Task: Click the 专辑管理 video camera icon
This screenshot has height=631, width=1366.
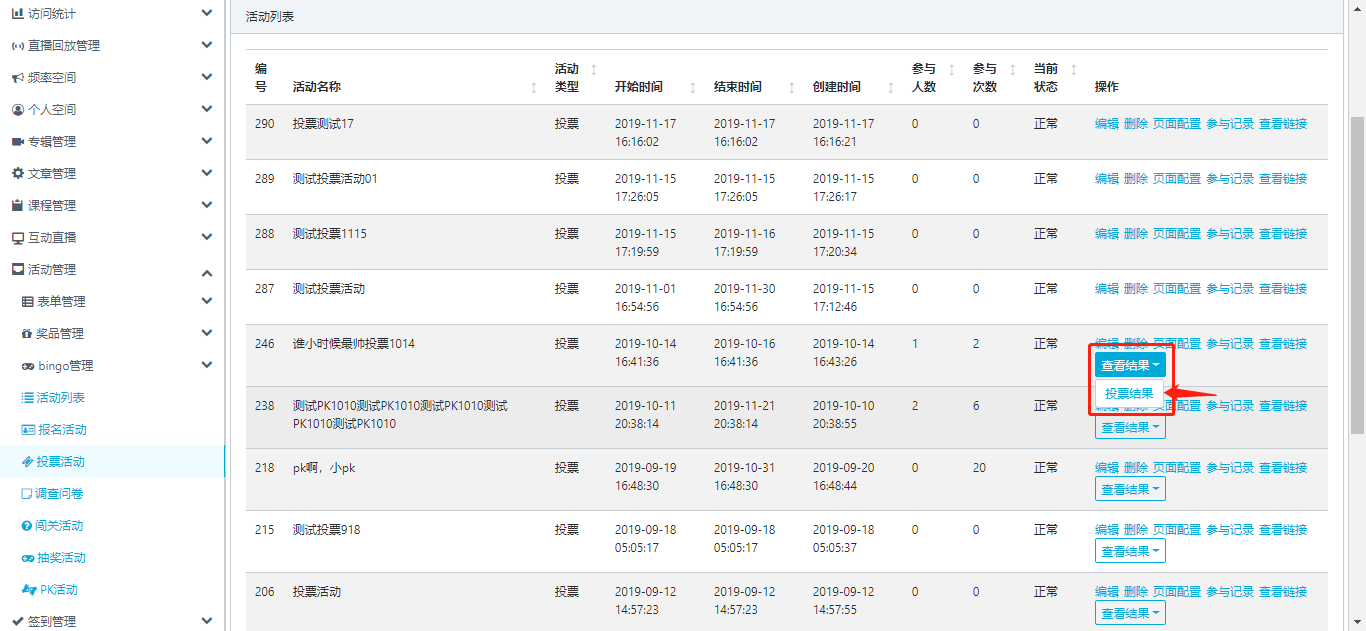Action: tap(17, 142)
